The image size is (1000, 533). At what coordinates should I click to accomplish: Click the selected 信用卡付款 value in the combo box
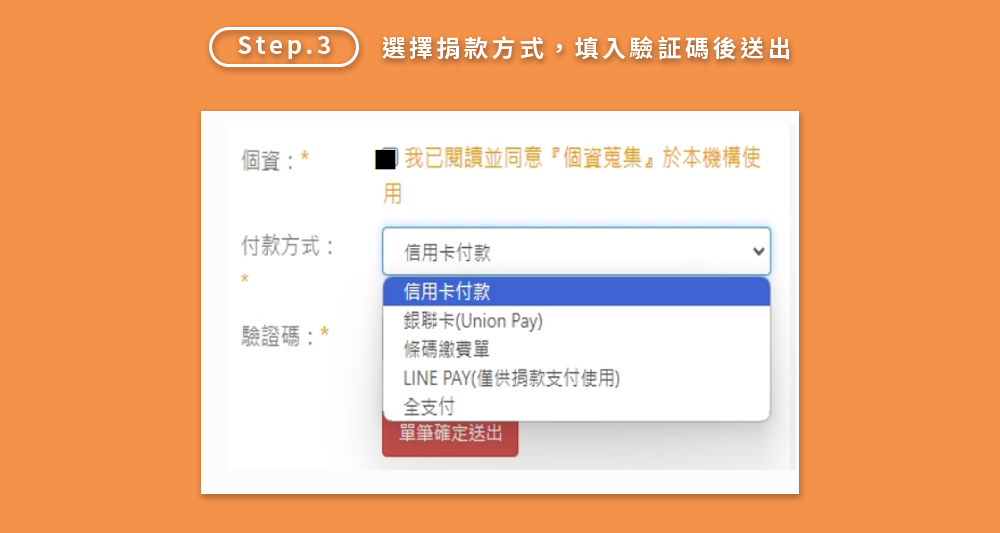(x=447, y=252)
